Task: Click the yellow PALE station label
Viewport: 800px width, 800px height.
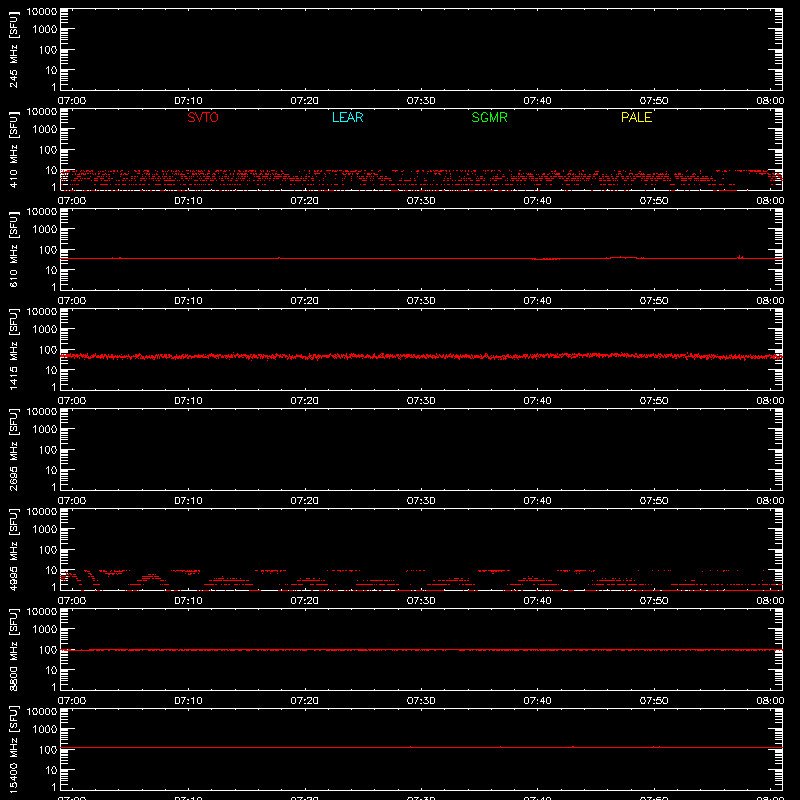Action: click(636, 117)
